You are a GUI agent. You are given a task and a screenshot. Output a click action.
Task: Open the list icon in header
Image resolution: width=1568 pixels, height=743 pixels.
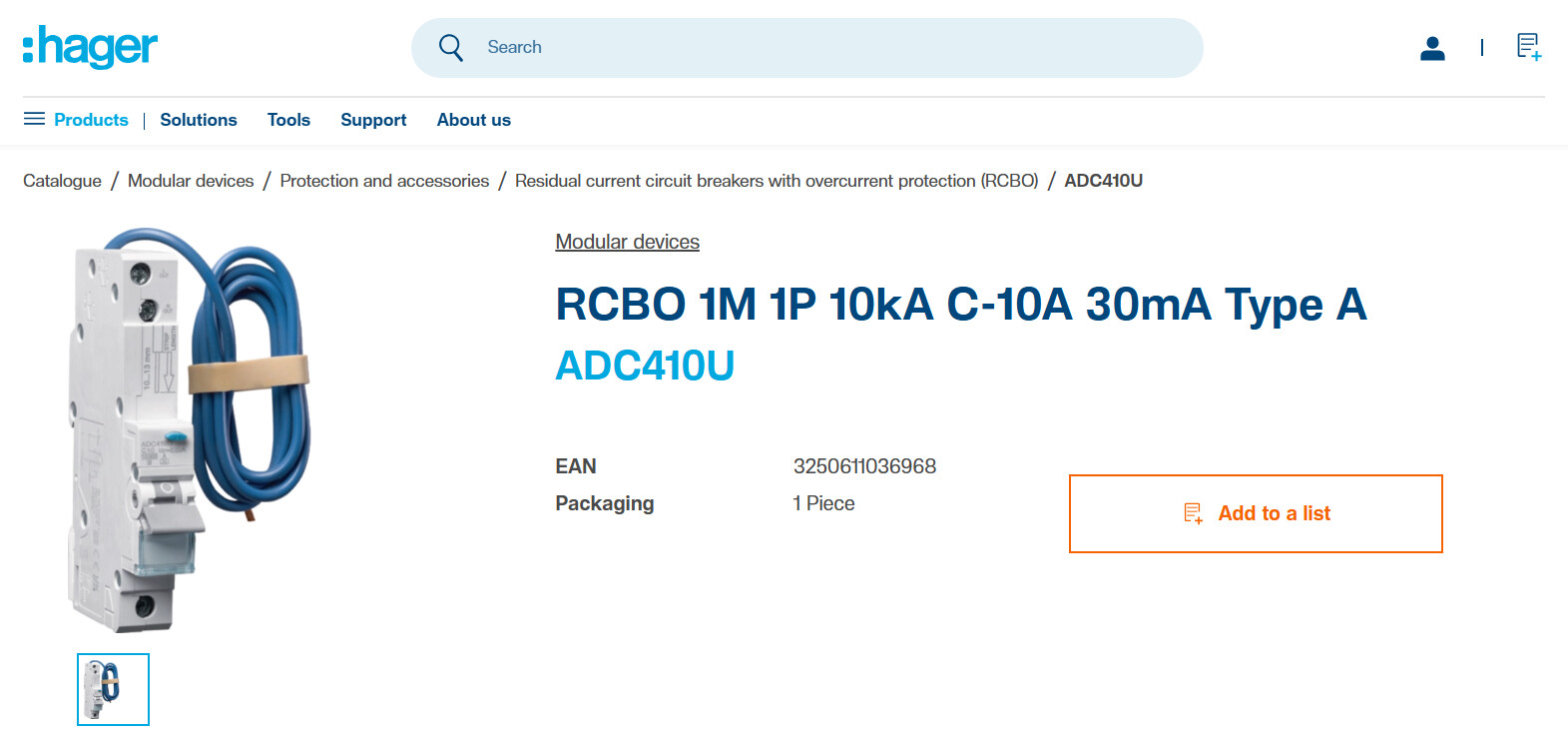1528,47
